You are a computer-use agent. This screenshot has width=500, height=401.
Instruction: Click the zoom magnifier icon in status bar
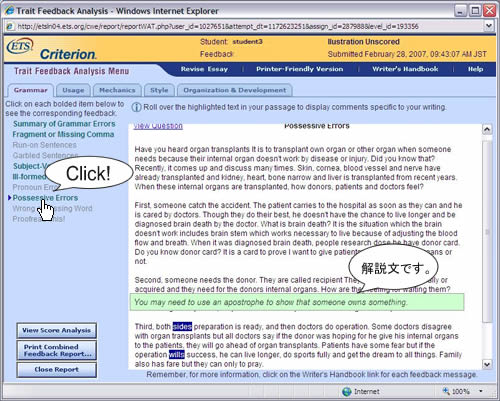pyautogui.click(x=446, y=391)
